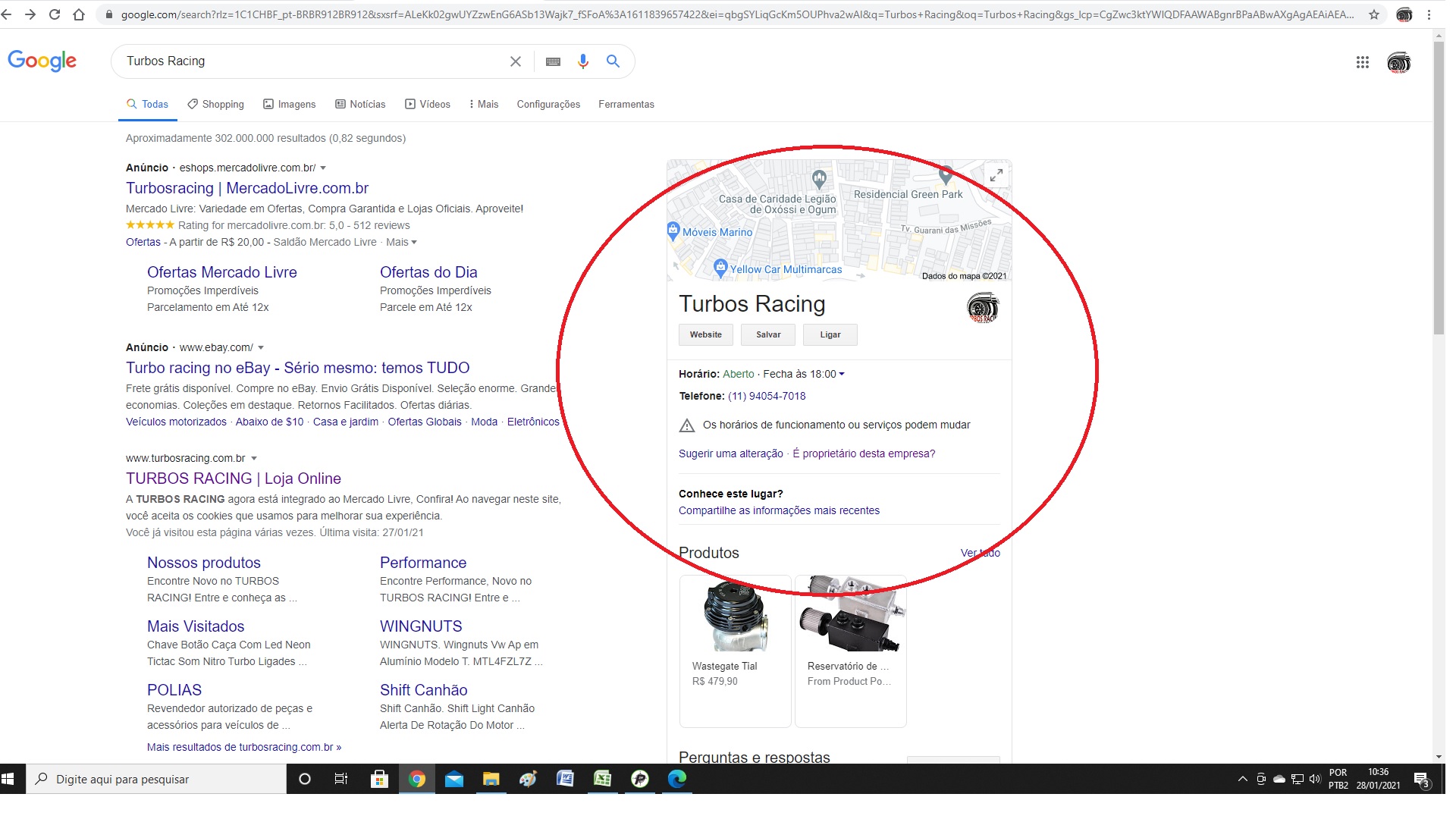The width and height of the screenshot is (1456, 819).
Task: Switch to the Vídeos tab
Action: (428, 104)
